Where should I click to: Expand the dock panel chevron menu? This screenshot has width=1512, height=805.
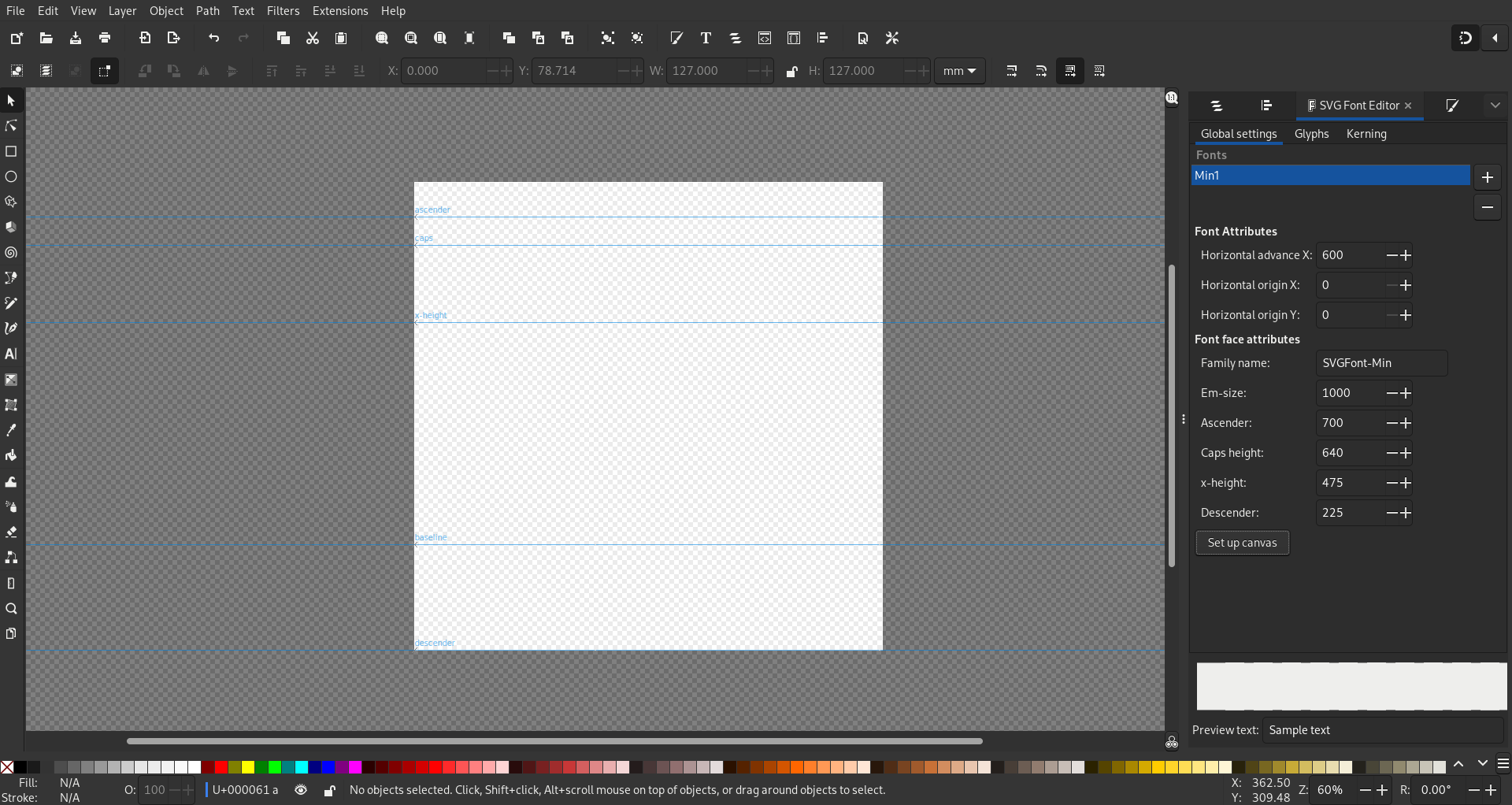[x=1495, y=106]
